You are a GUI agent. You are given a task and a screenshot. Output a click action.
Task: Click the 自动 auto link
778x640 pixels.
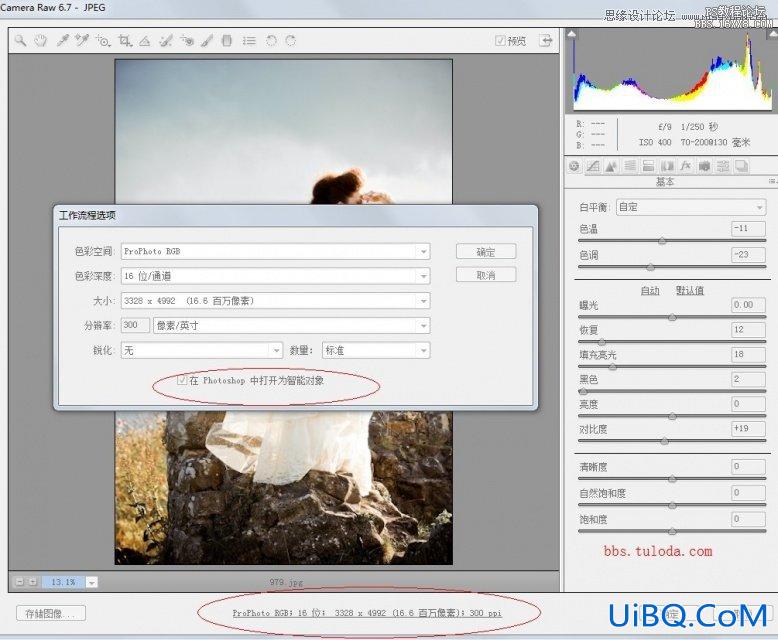pos(649,290)
